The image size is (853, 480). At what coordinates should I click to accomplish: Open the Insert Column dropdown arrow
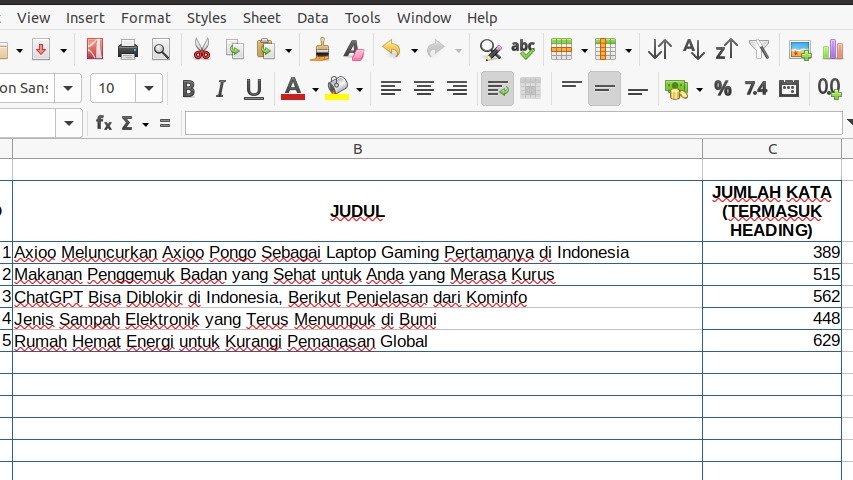(628, 51)
